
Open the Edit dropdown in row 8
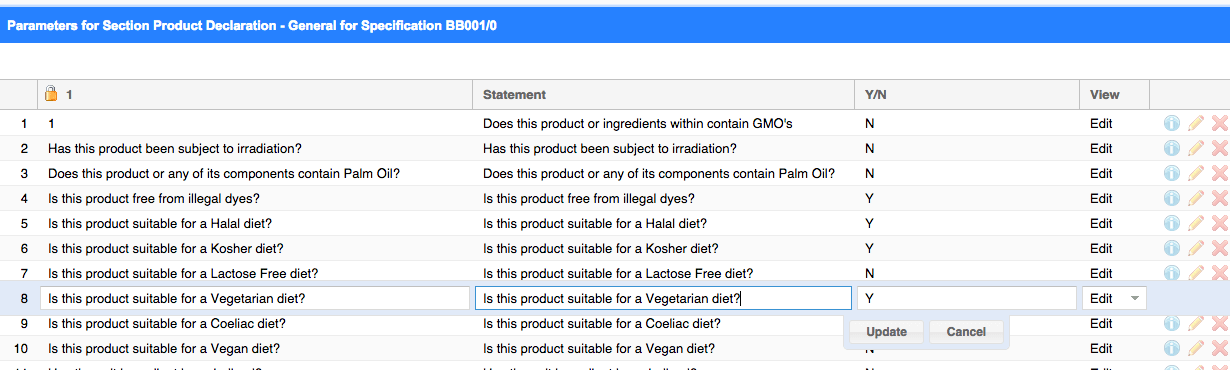click(x=1114, y=298)
